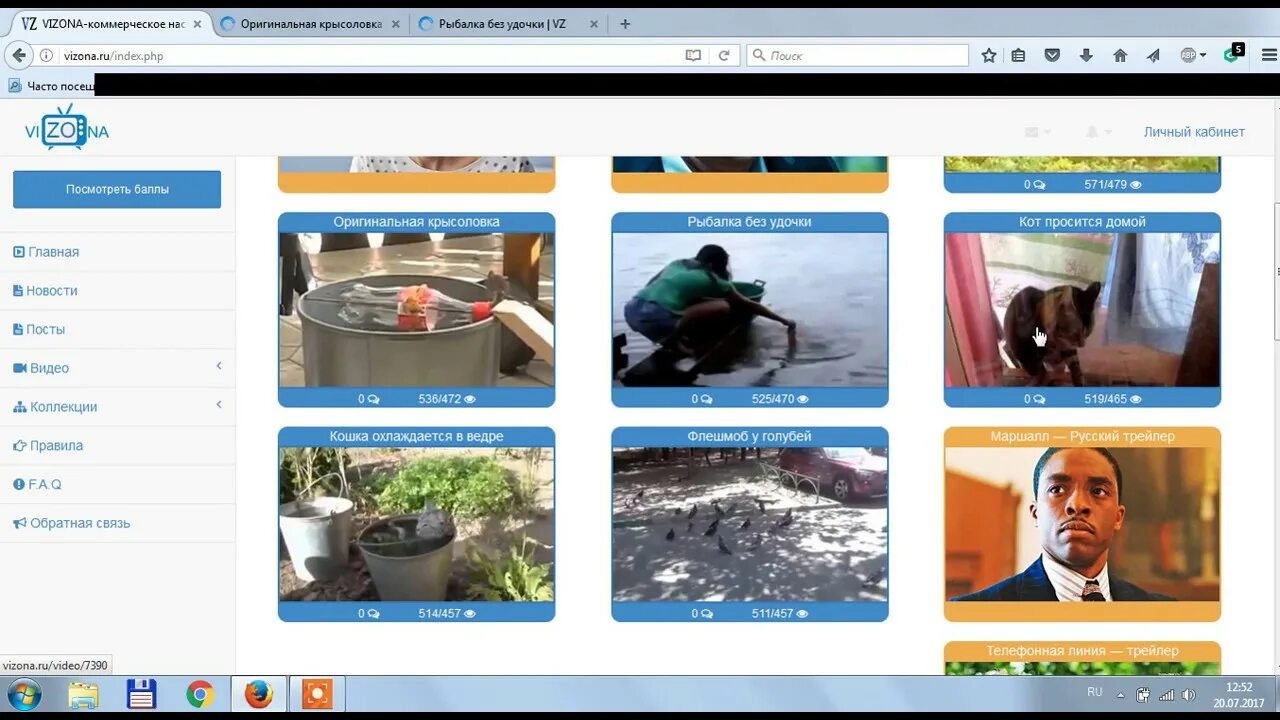Screen dimensions: 1280x720
Task: Click eye icon next to 571/479
Action: click(x=1135, y=185)
